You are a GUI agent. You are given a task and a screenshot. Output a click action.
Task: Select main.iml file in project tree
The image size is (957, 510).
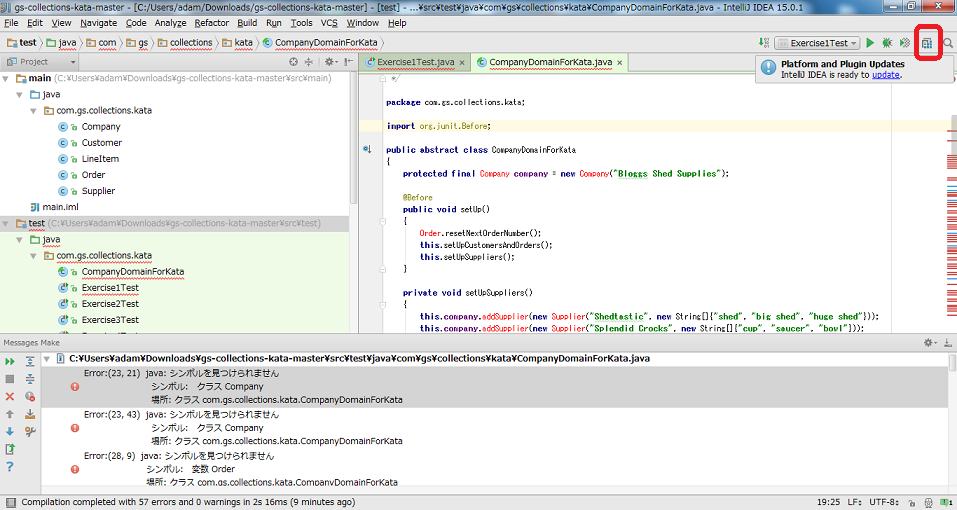(x=60, y=207)
